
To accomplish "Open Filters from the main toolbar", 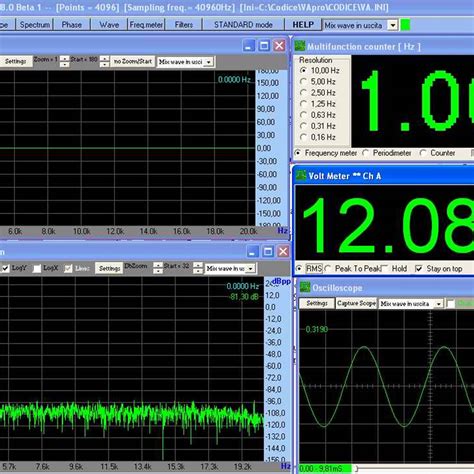I will (184, 25).
